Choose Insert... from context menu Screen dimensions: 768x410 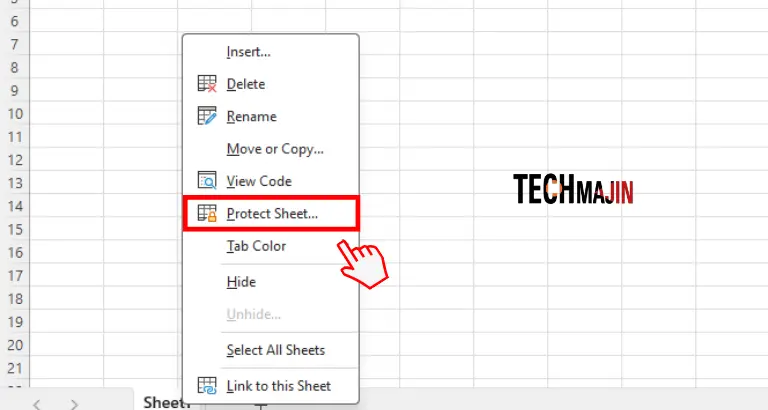click(248, 52)
